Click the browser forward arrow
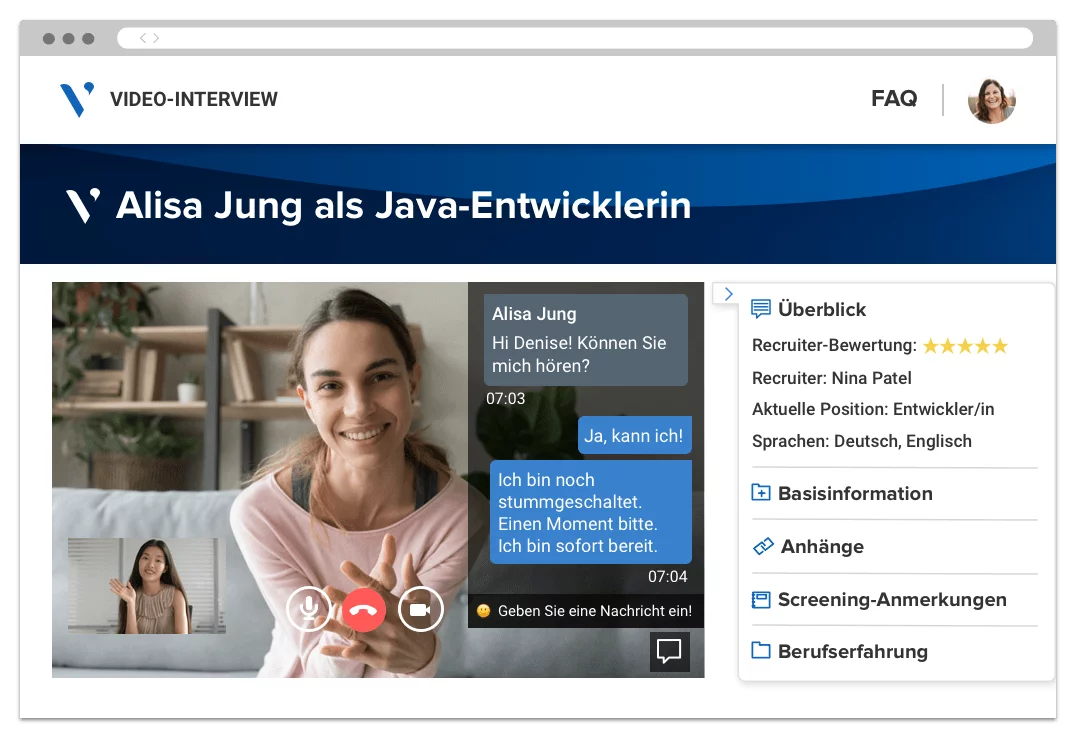 pyautogui.click(x=155, y=38)
